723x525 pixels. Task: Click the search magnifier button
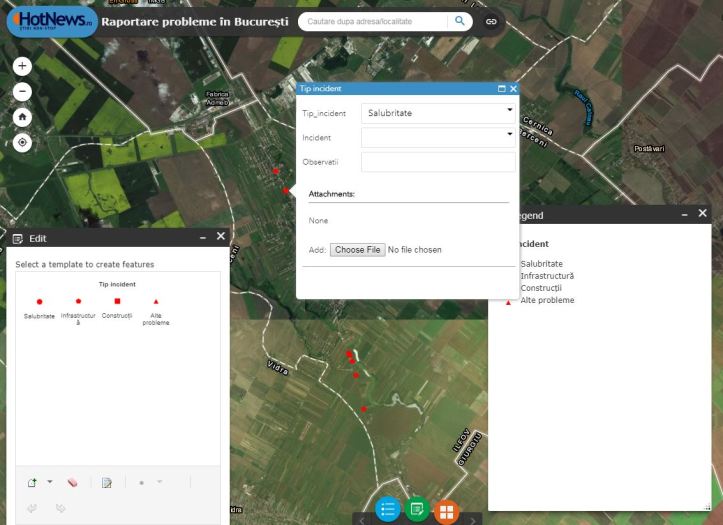click(459, 21)
